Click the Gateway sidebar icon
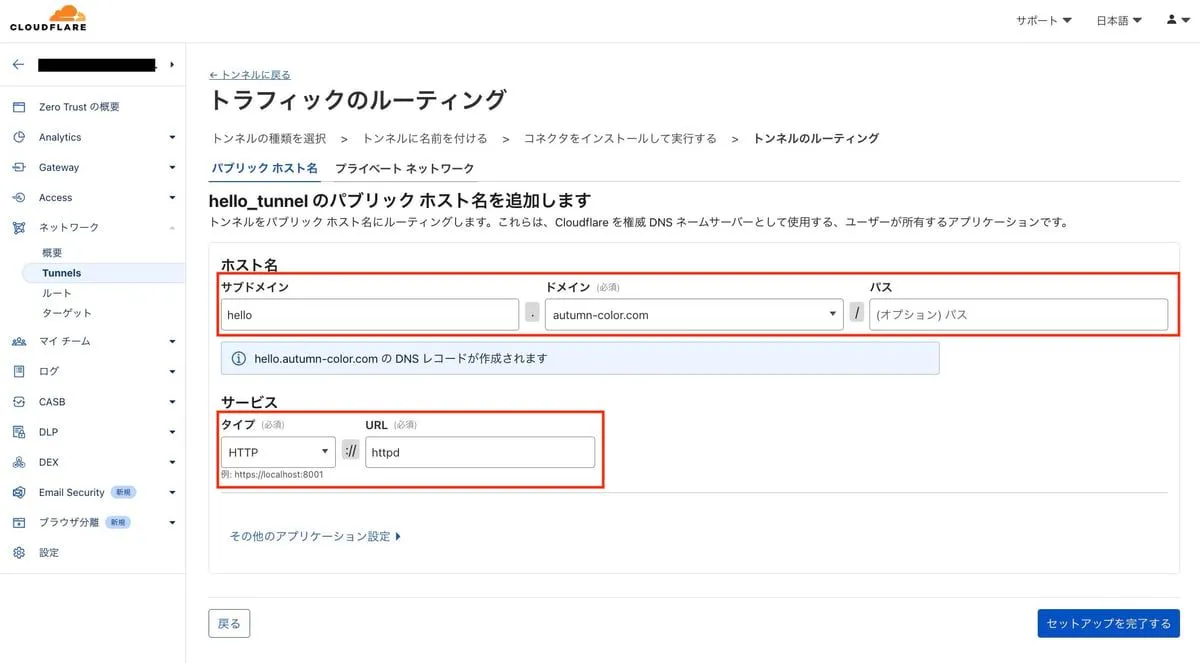Screen dimensions: 1200x663 click(x=19, y=167)
